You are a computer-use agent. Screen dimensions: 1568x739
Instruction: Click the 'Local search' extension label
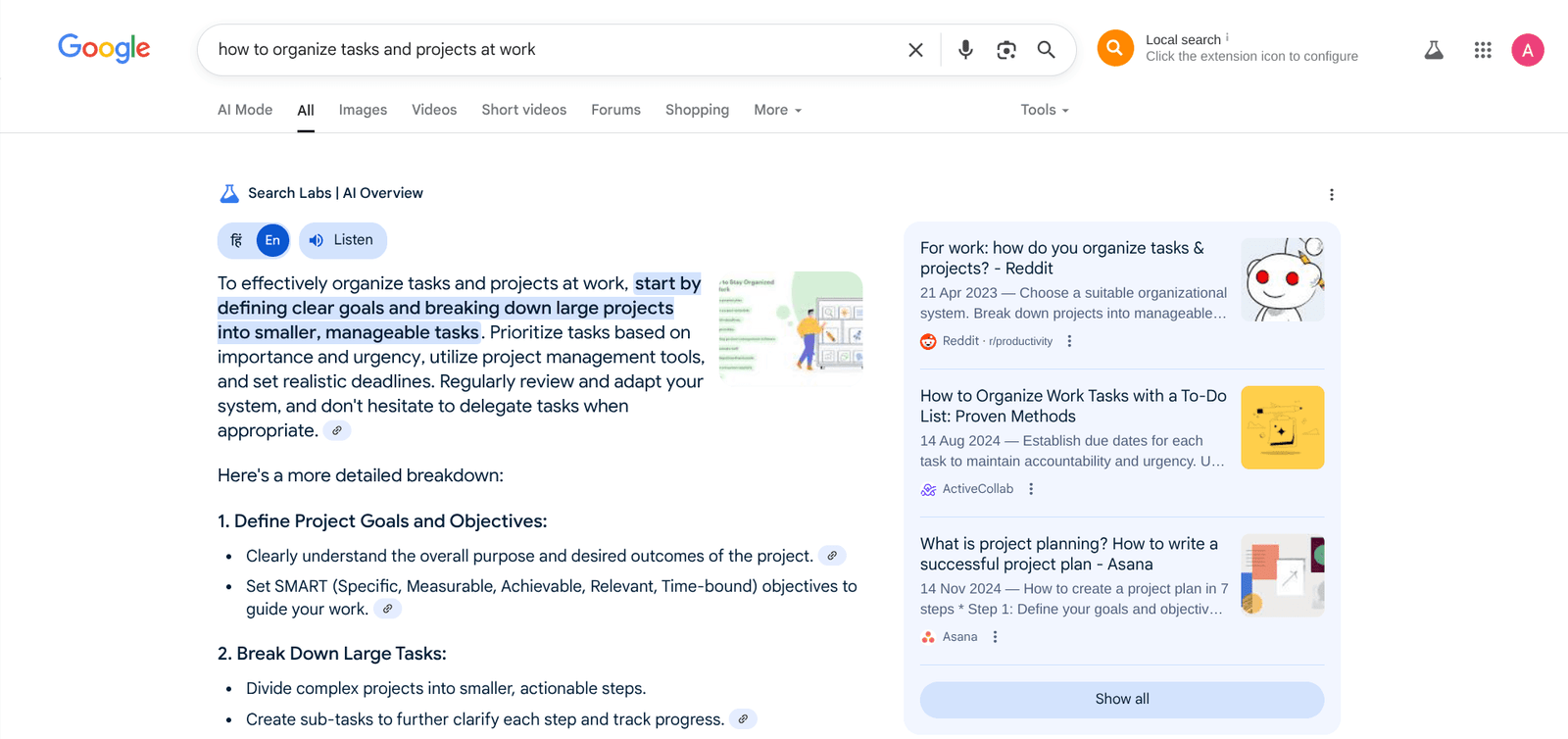pos(1183,40)
